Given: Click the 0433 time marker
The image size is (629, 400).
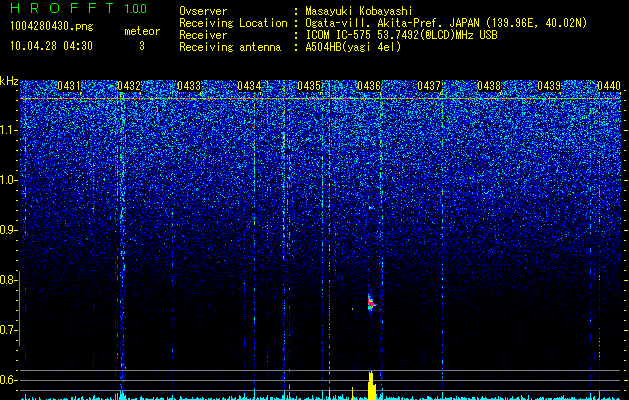Looking at the screenshot, I should tap(189, 86).
